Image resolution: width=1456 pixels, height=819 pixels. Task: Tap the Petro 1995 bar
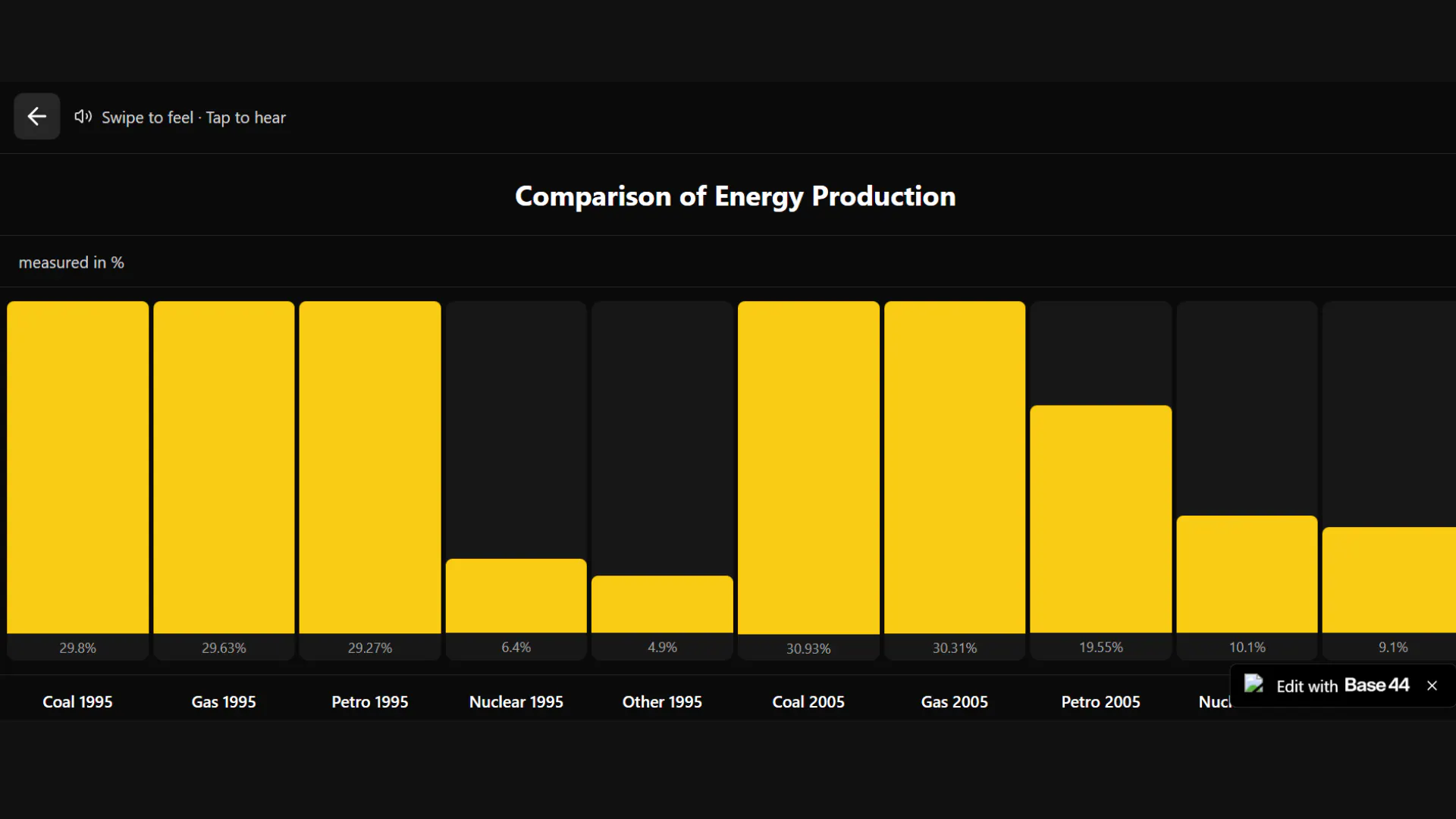pos(370,467)
